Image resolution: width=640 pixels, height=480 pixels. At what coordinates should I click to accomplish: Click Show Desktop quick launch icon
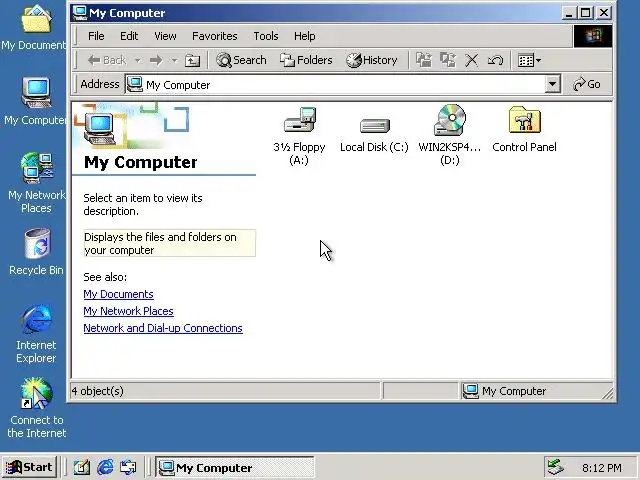82,467
